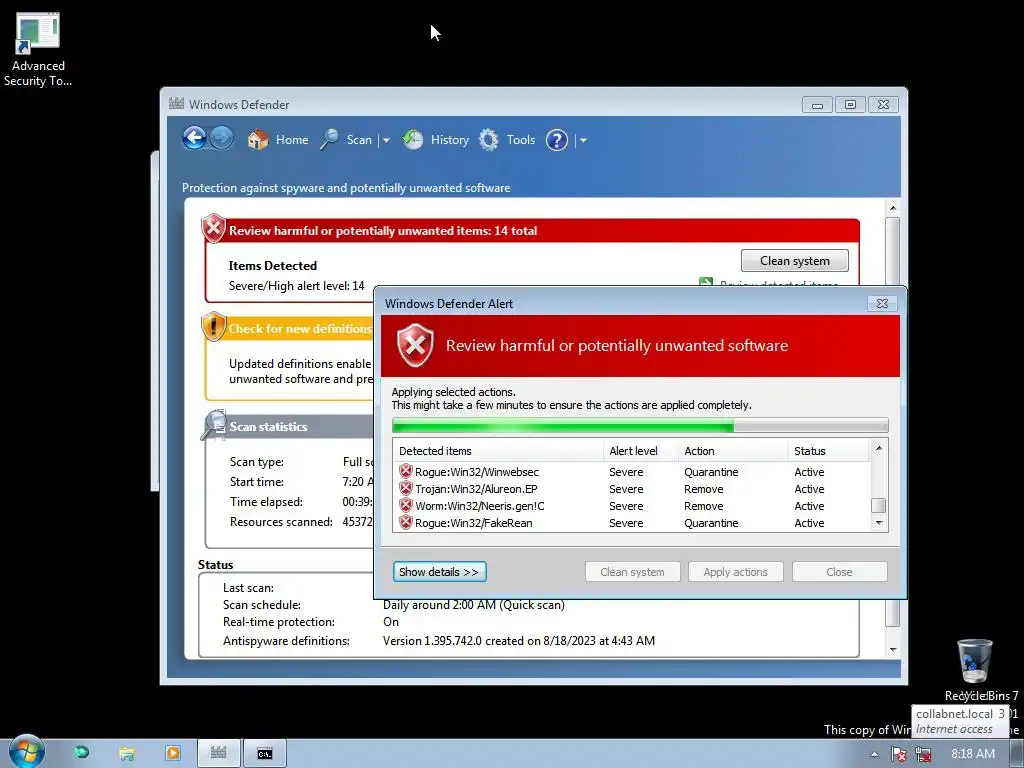Expand the Scan options dropdown arrow

pos(386,140)
